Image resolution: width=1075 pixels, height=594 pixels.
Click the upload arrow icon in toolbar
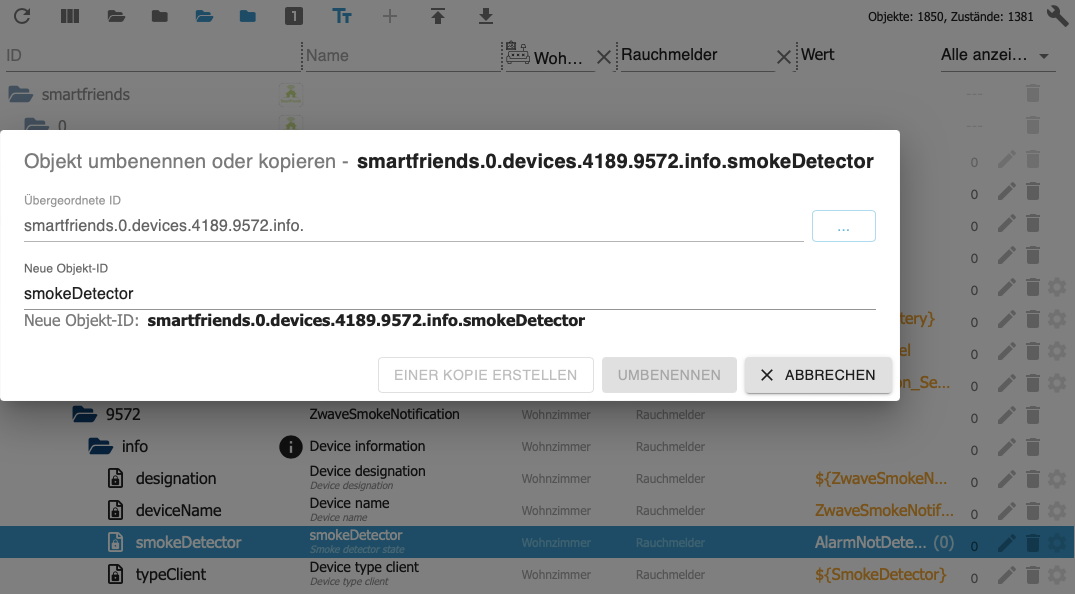pos(437,16)
